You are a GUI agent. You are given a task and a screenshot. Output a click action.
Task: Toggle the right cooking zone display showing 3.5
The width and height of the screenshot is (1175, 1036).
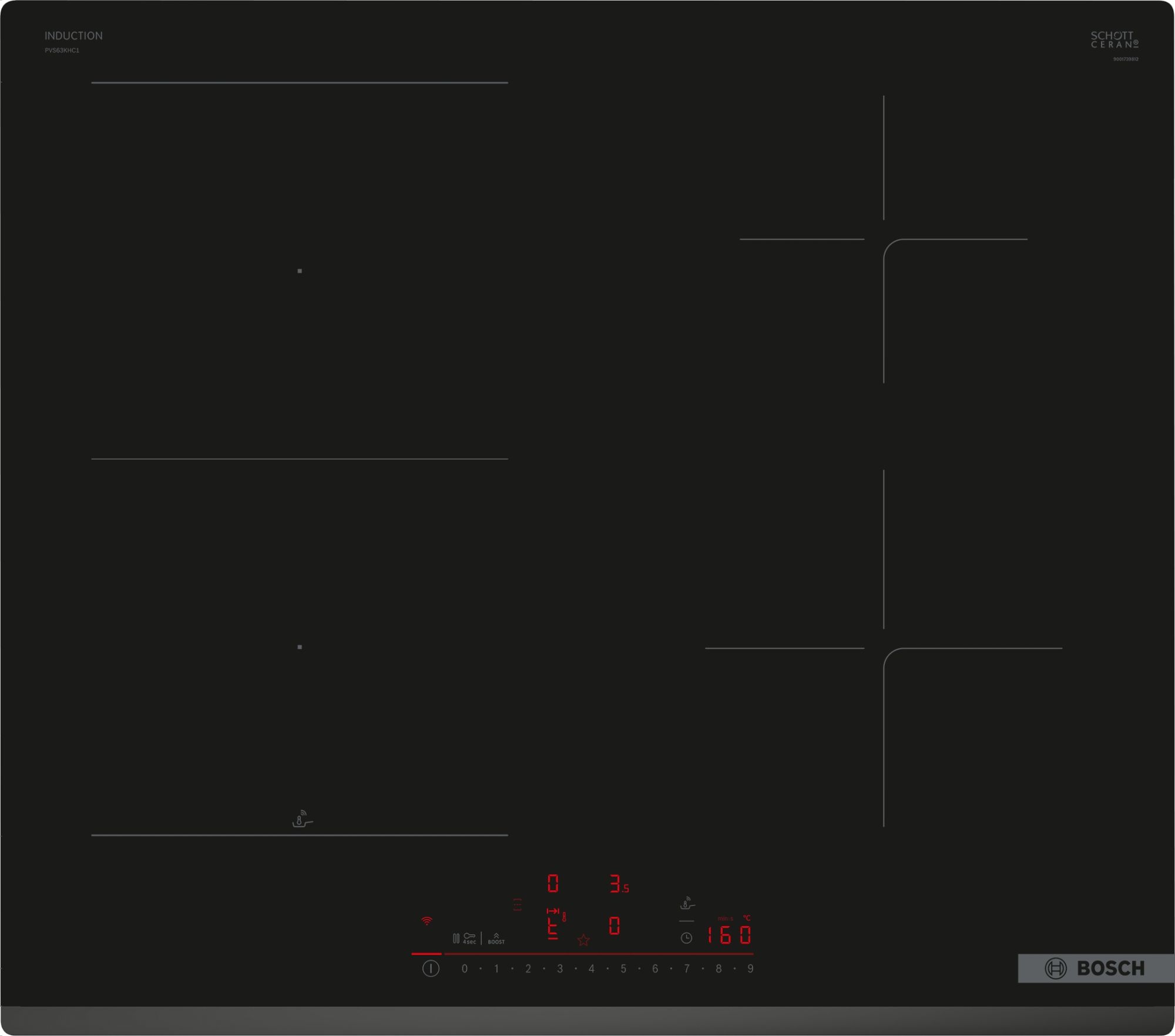[618, 884]
